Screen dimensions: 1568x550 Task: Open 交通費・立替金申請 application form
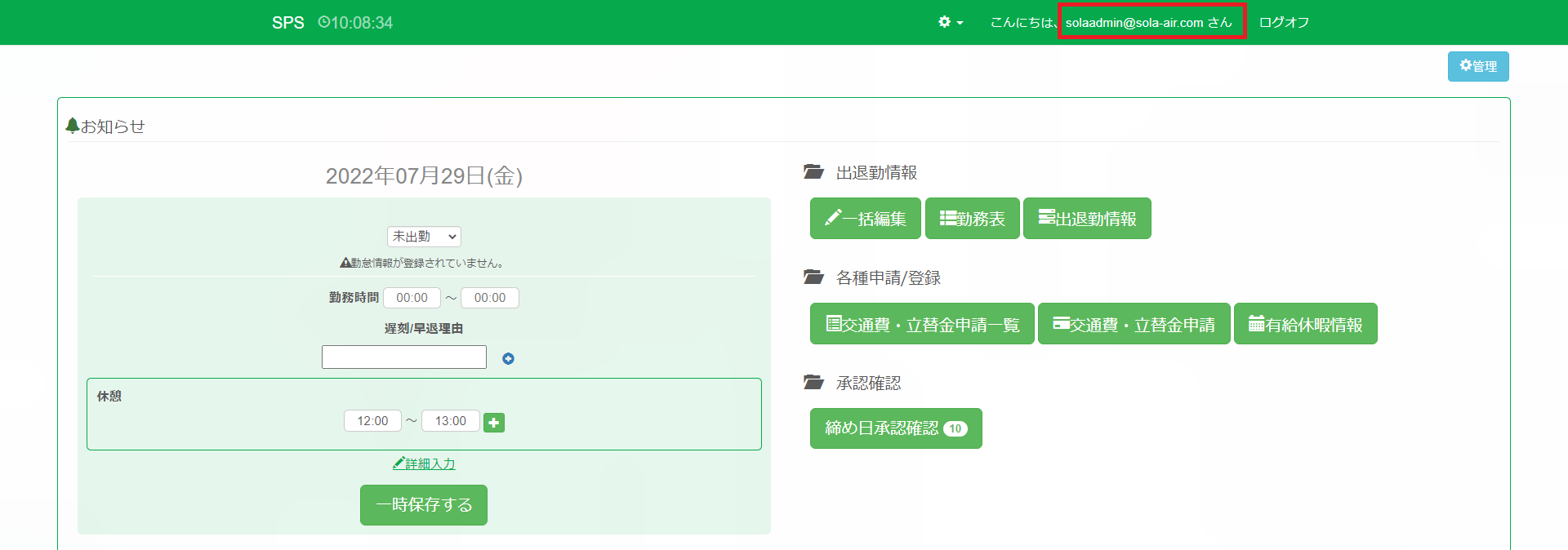click(x=1134, y=324)
